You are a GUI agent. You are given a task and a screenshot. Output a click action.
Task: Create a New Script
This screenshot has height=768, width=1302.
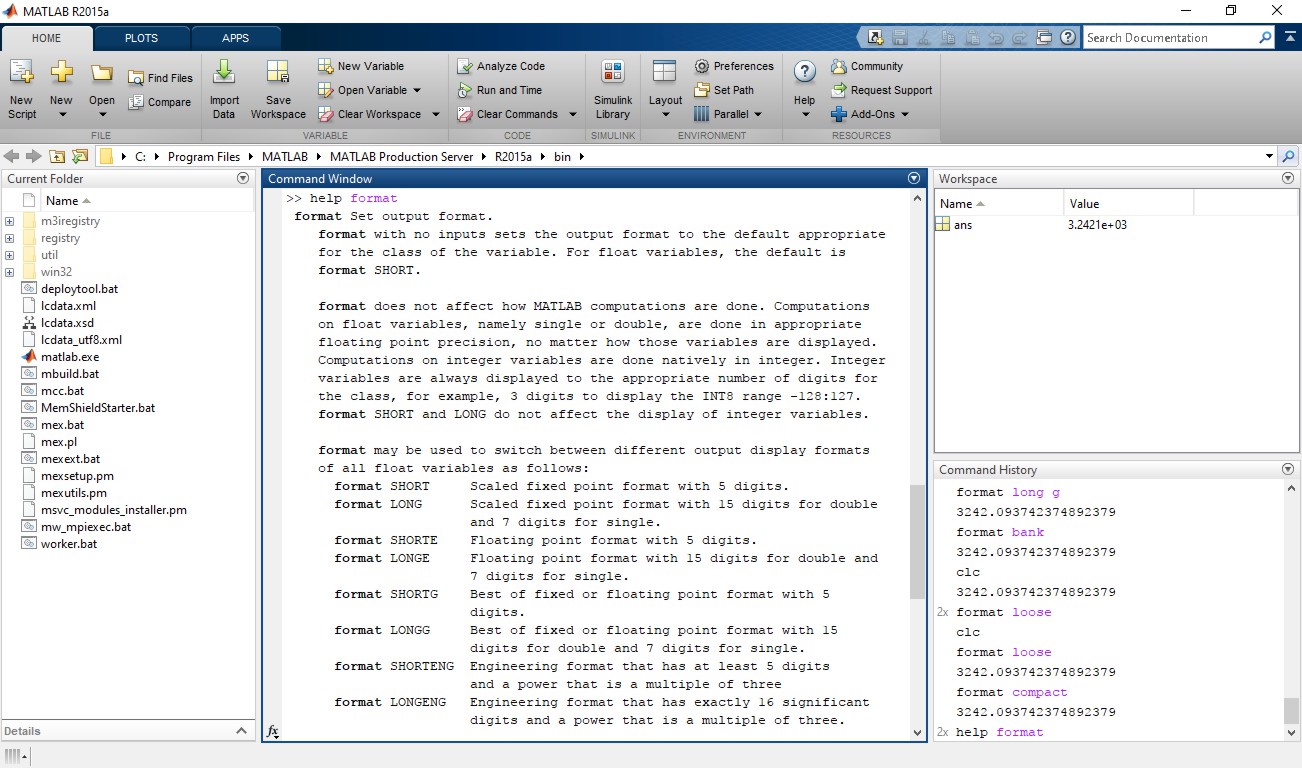tap(21, 88)
